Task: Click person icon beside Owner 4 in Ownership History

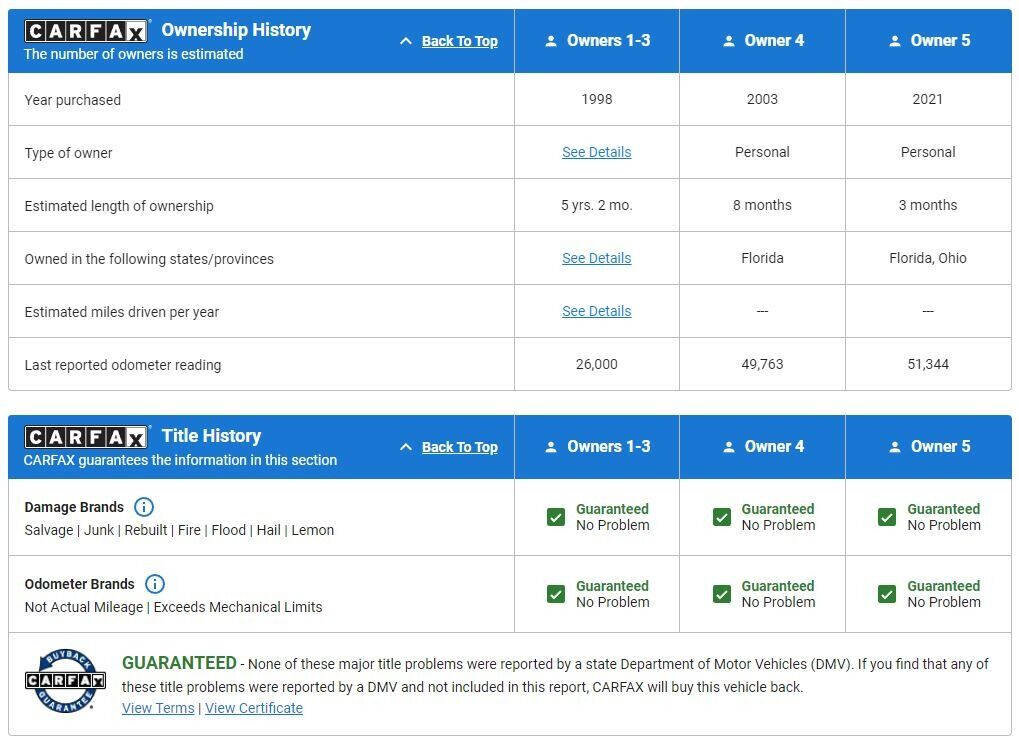Action: point(728,41)
